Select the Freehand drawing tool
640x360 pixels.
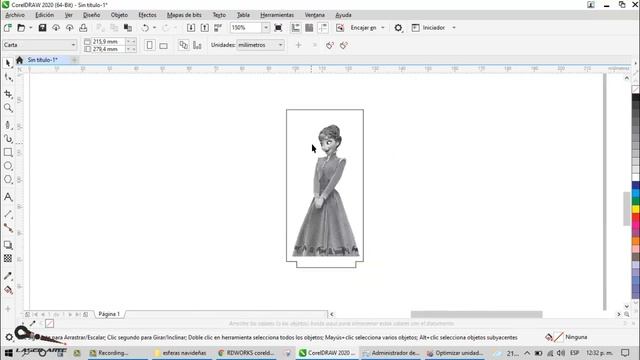point(8,125)
